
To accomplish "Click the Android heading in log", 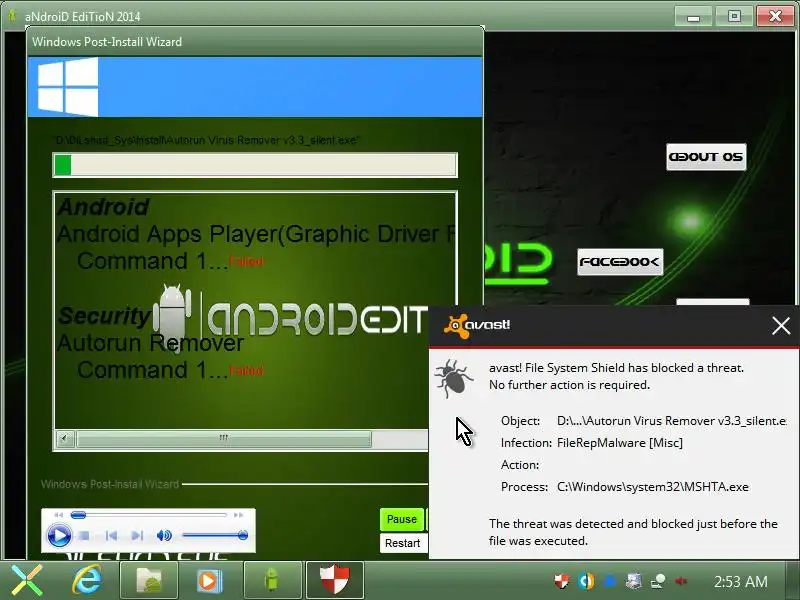I will pos(104,207).
